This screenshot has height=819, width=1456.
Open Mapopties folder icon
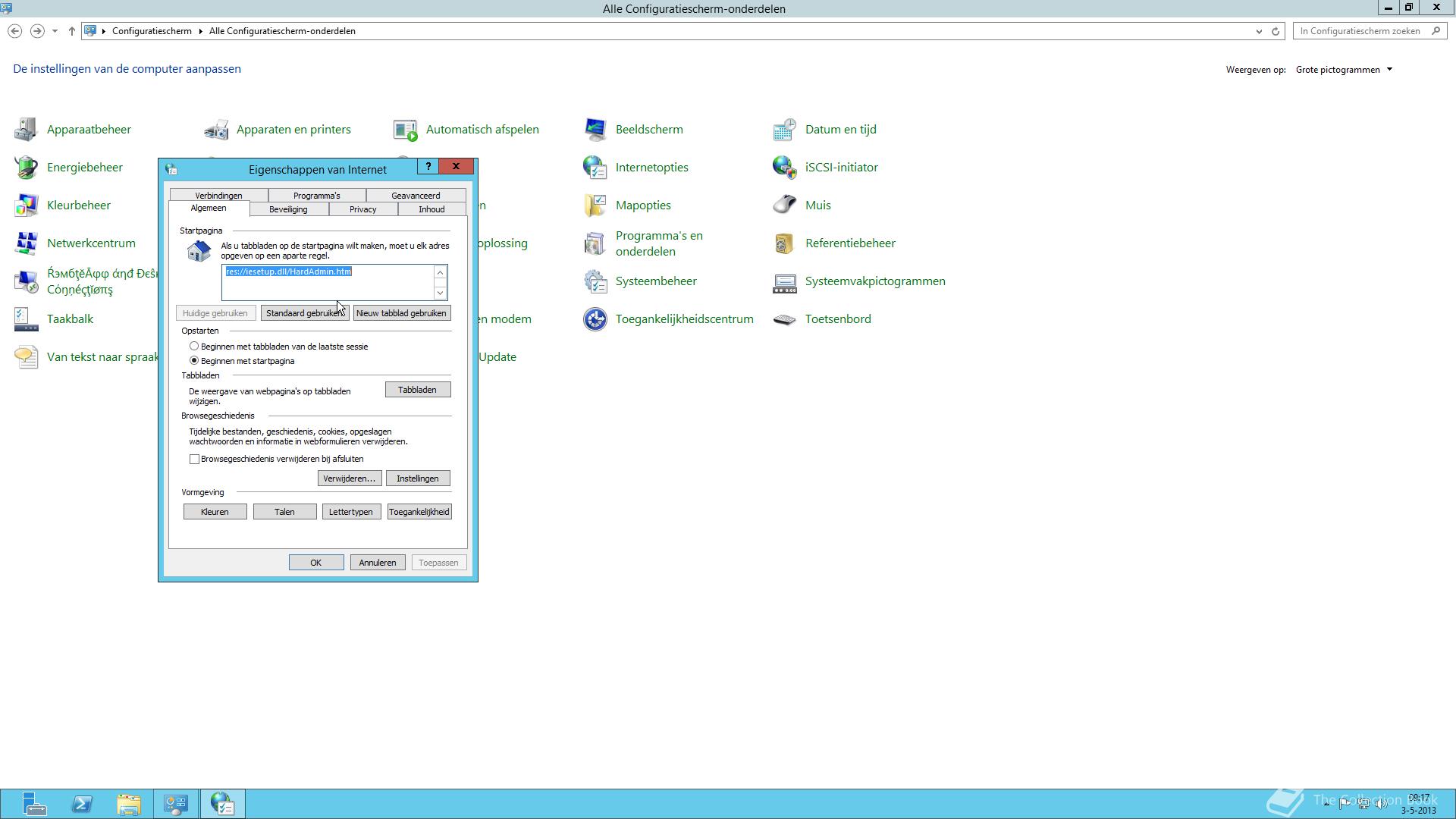tap(595, 206)
